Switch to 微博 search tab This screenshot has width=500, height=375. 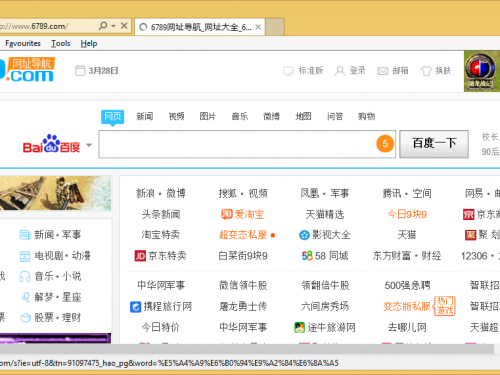271,116
